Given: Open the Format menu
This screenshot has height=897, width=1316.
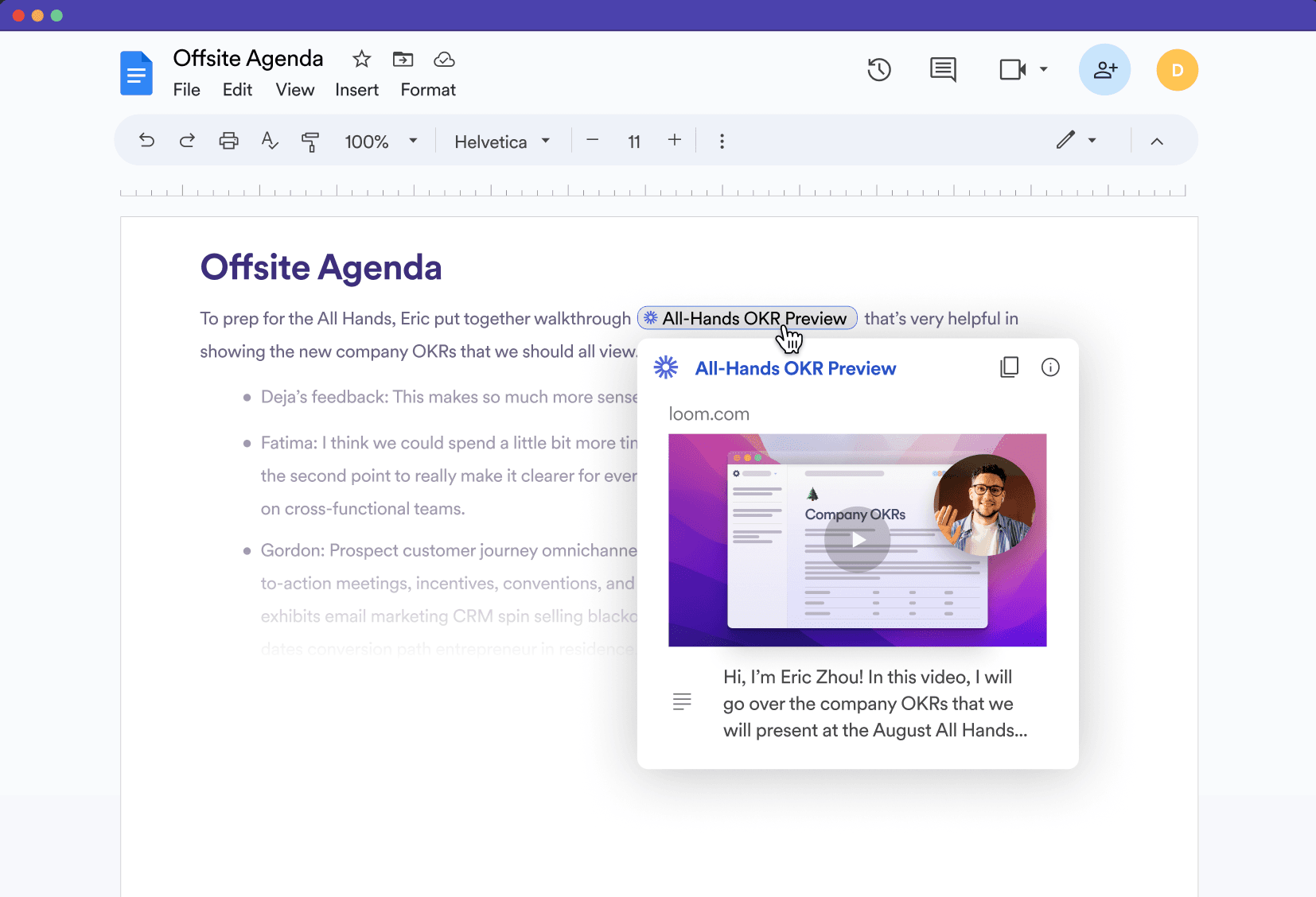Looking at the screenshot, I should point(427,89).
